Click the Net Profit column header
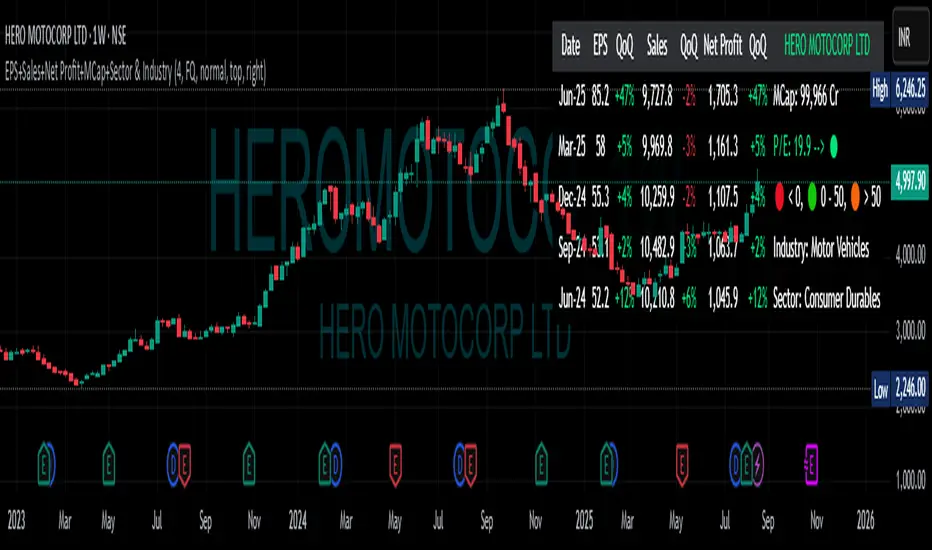This screenshot has width=932, height=550. (x=722, y=45)
